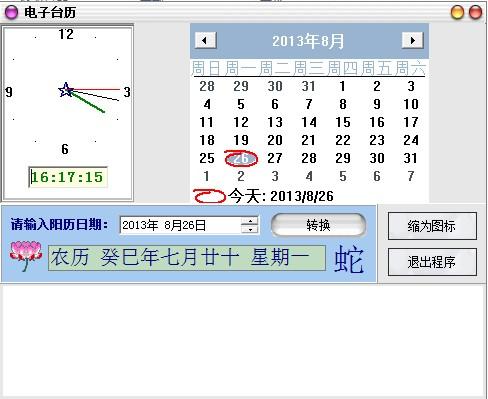Select August 1 in calendar
This screenshot has width=488, height=399.
coord(342,86)
